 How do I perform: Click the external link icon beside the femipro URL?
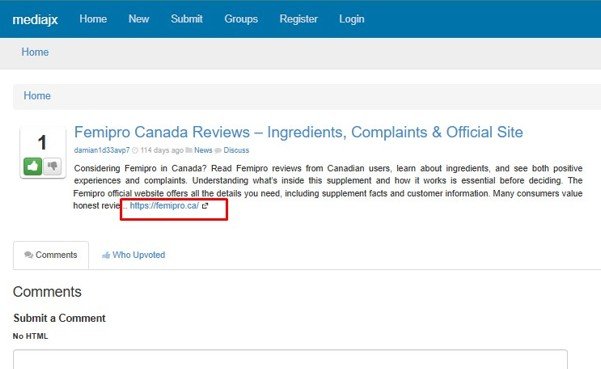click(205, 206)
